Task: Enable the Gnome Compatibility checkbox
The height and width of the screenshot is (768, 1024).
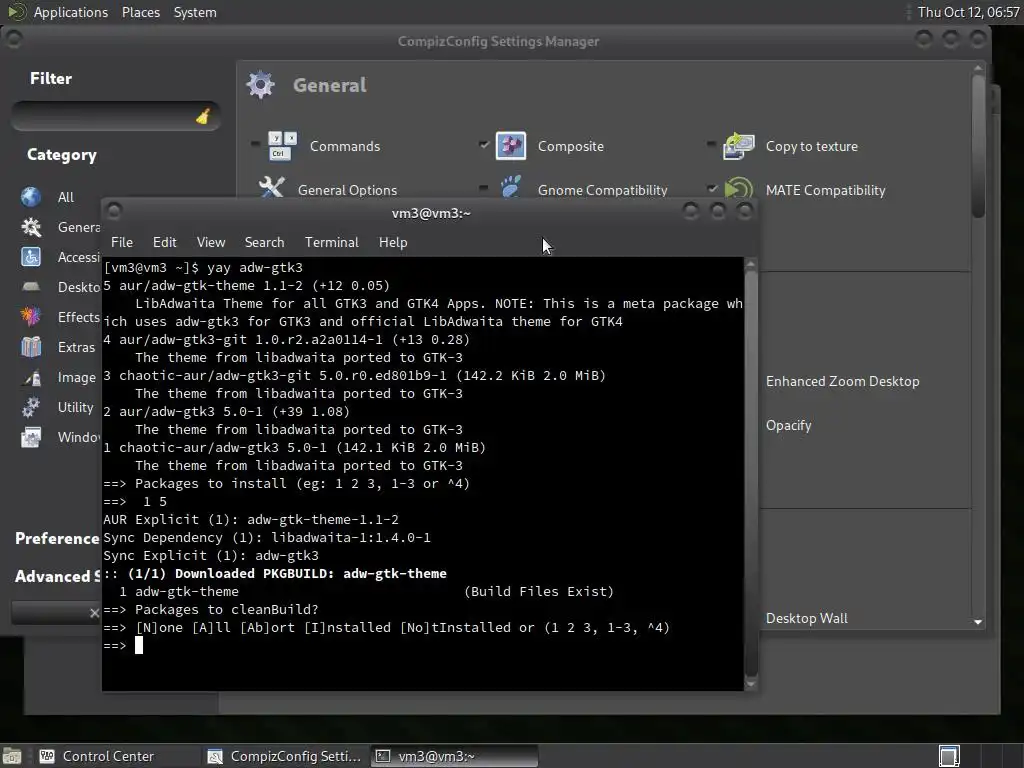Action: [x=484, y=188]
